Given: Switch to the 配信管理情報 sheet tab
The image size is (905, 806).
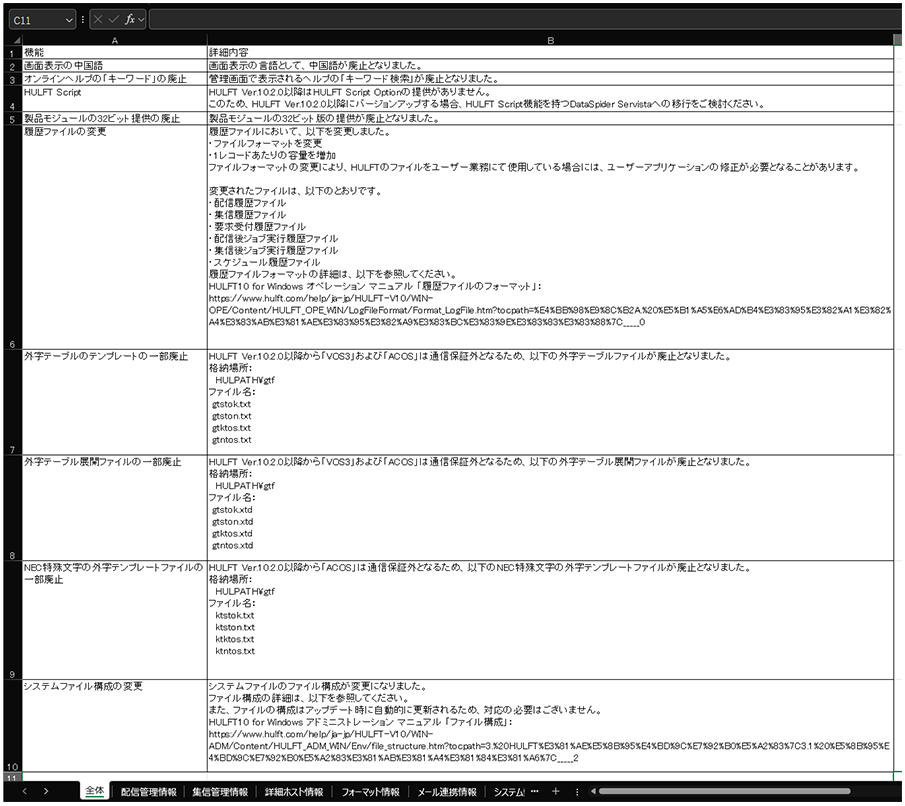Looking at the screenshot, I should point(148,792).
